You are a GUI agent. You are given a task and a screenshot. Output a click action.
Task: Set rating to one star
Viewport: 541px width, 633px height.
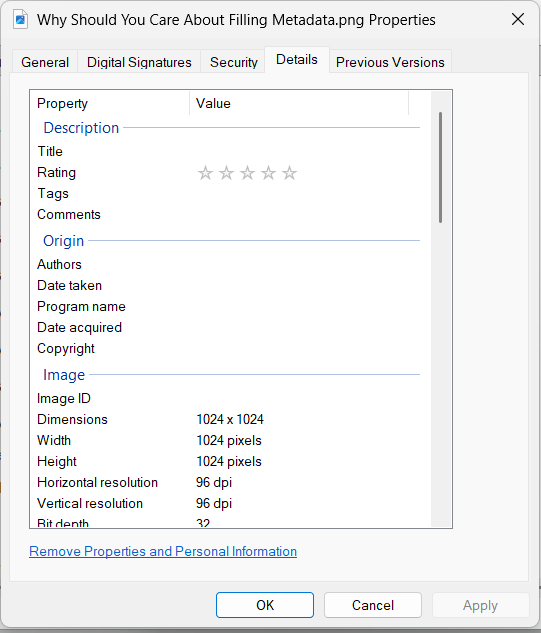205,173
